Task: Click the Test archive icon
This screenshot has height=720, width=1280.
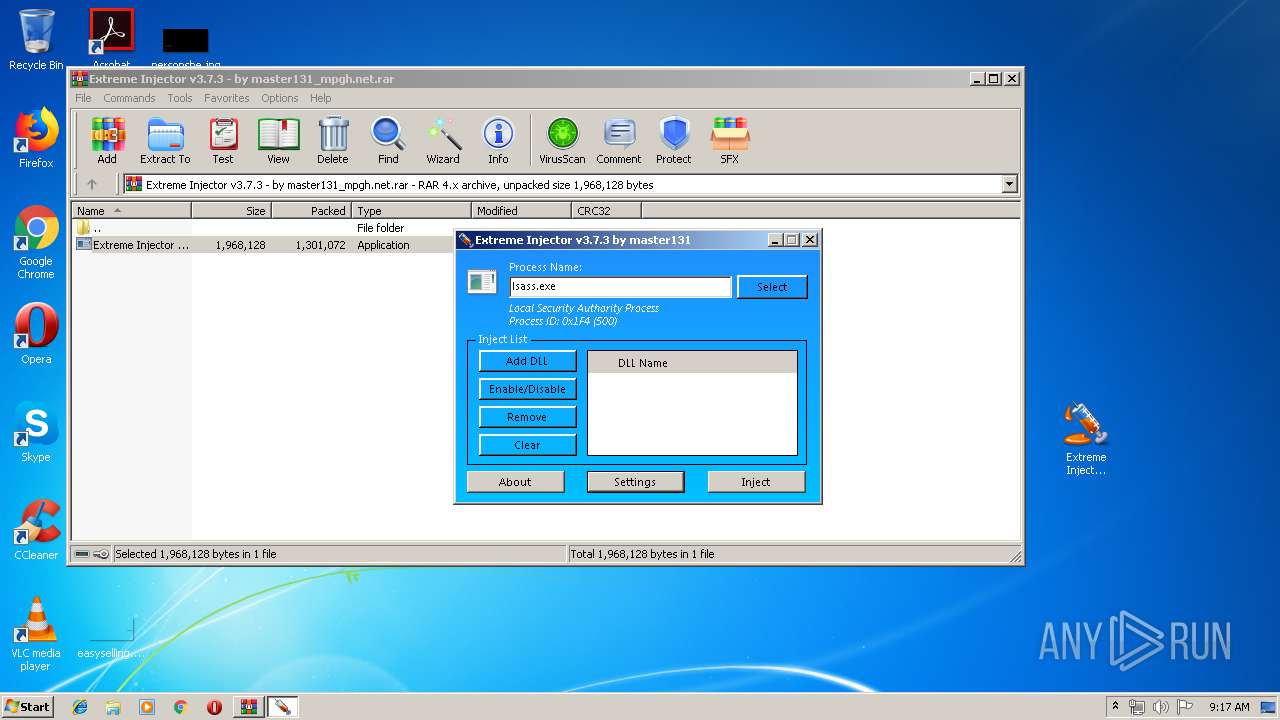Action: click(x=223, y=140)
